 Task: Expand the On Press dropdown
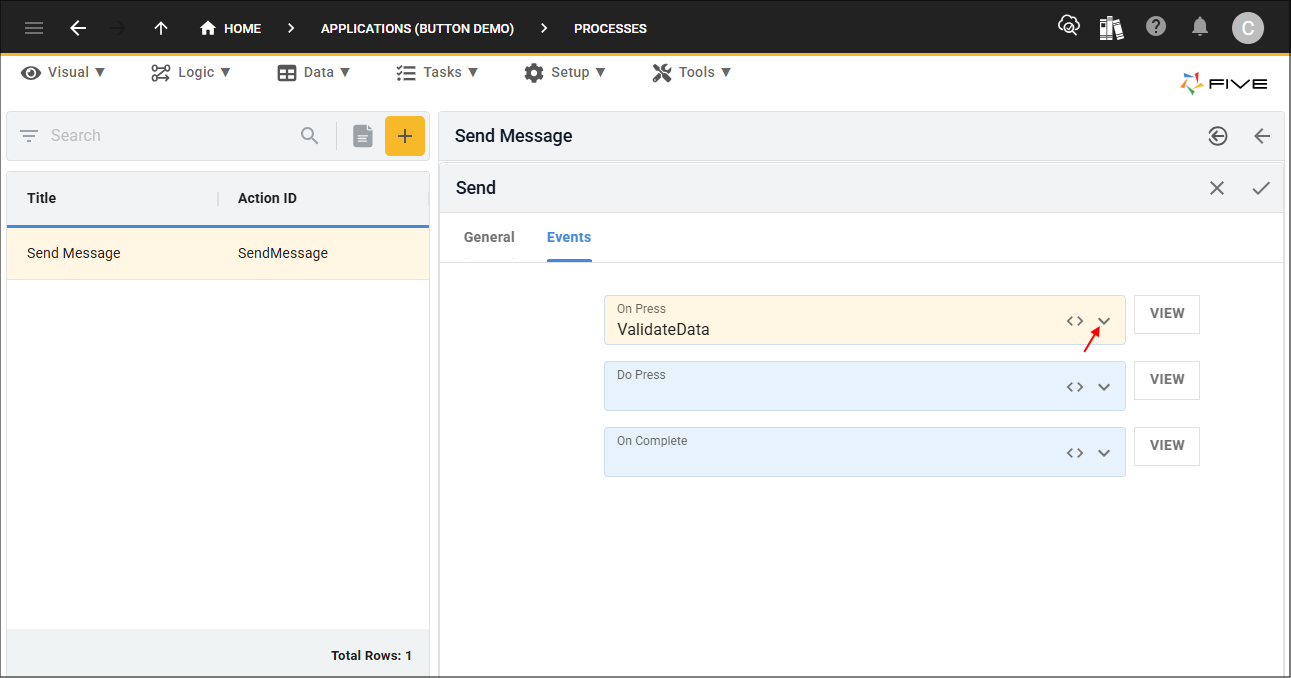click(1104, 321)
